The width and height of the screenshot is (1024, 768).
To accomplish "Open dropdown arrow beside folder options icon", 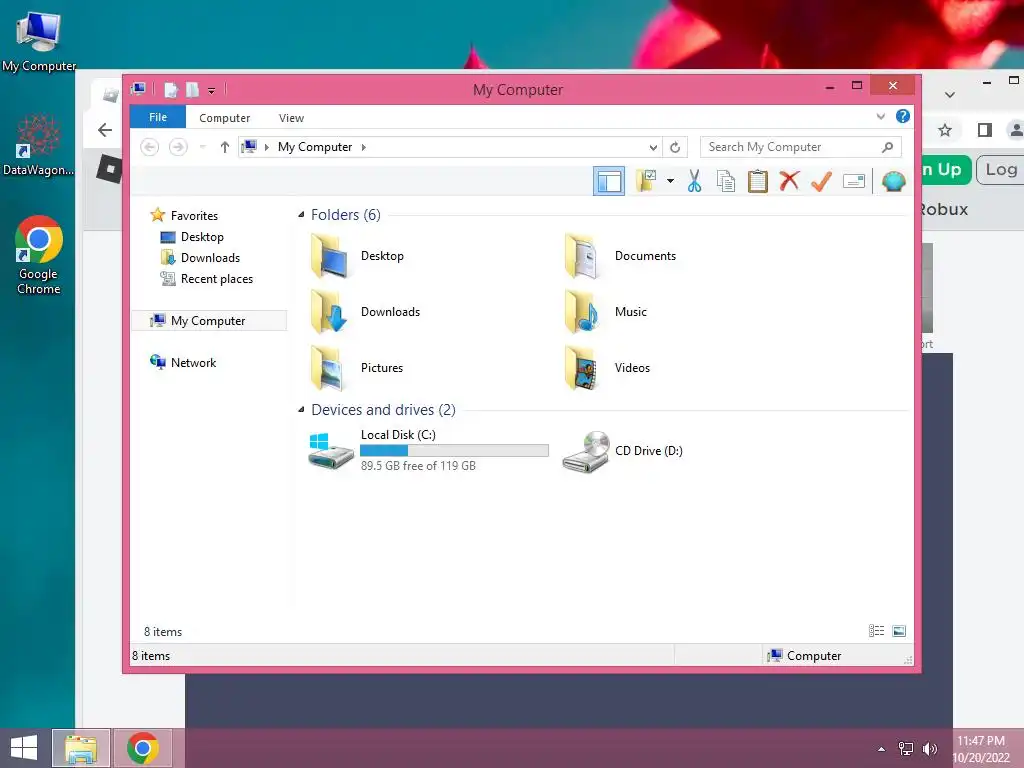I will (670, 181).
